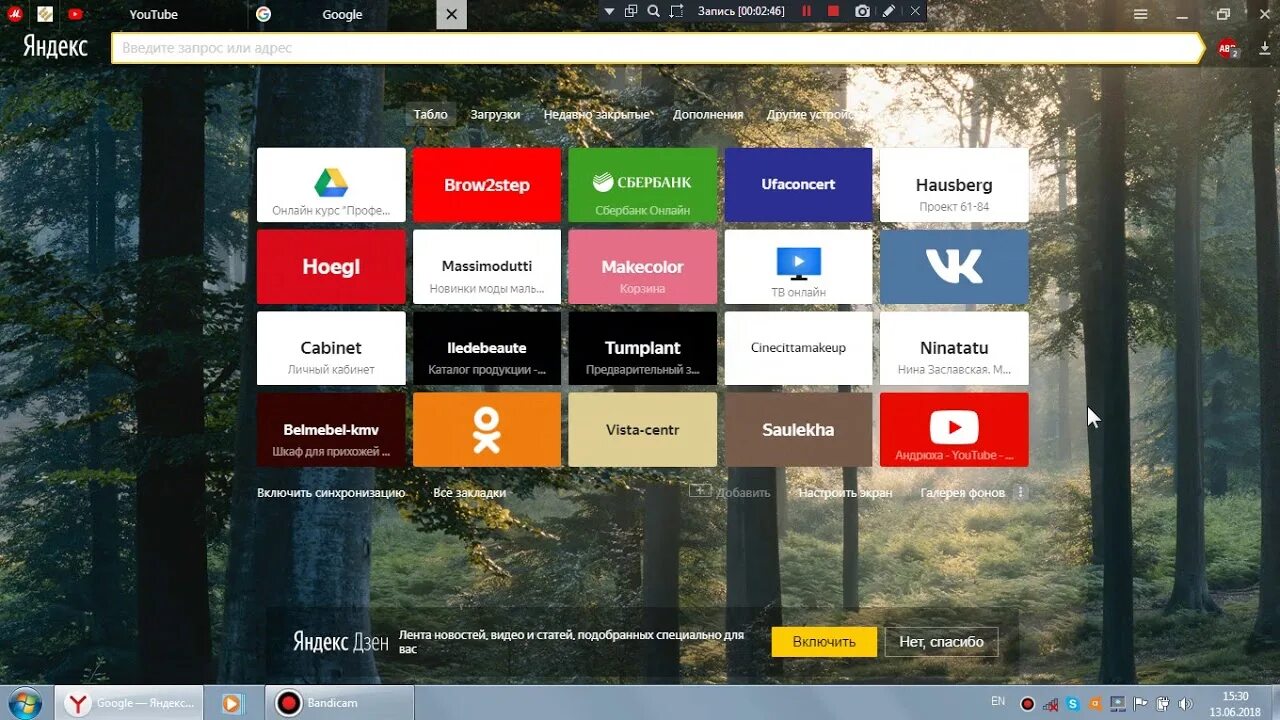The height and width of the screenshot is (720, 1280).
Task: Click the speaker volume tray icon
Action: (1185, 704)
